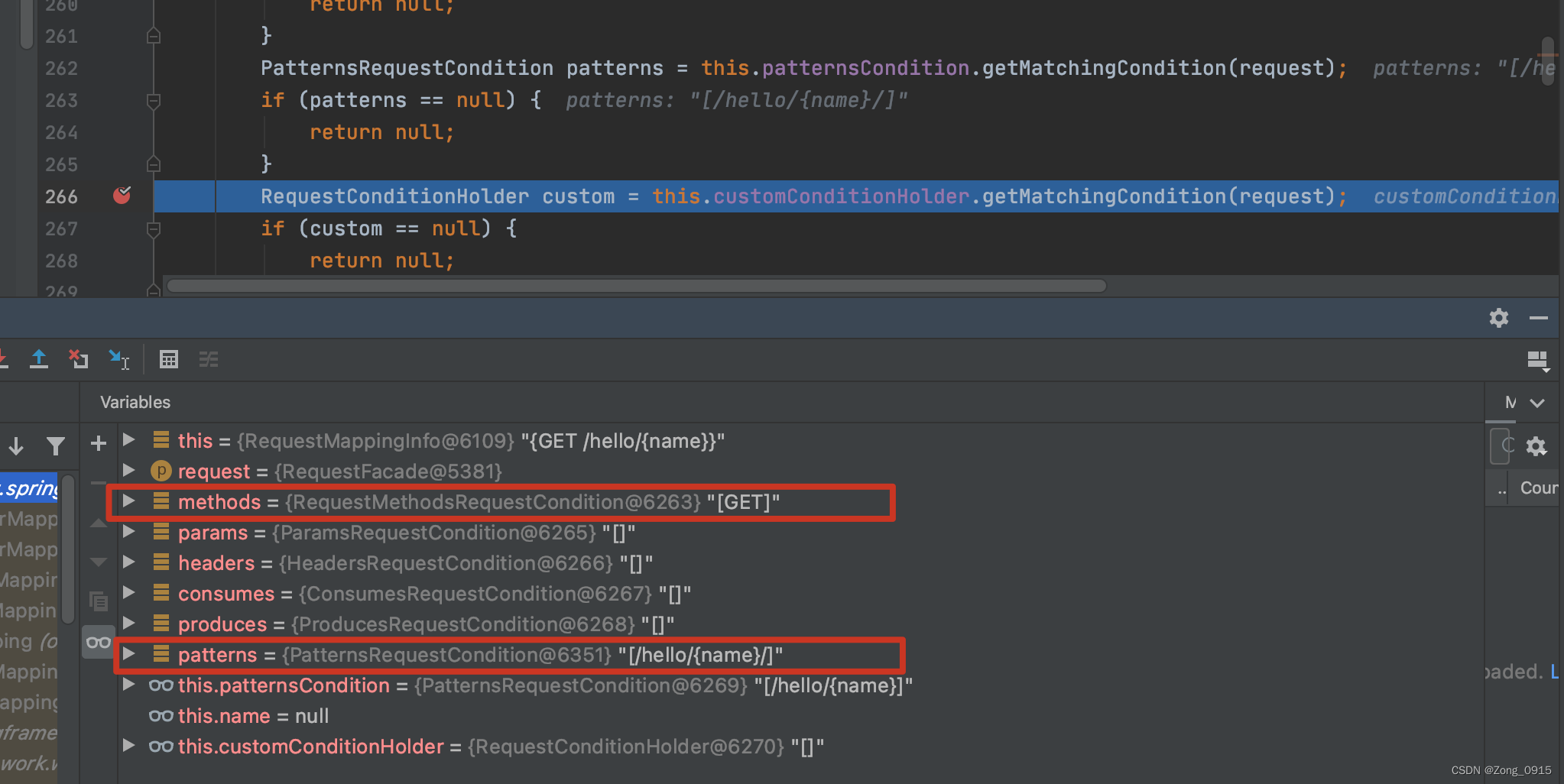Image resolution: width=1564 pixels, height=784 pixels.
Task: Click the 'Cour' column header
Action: 1539,488
